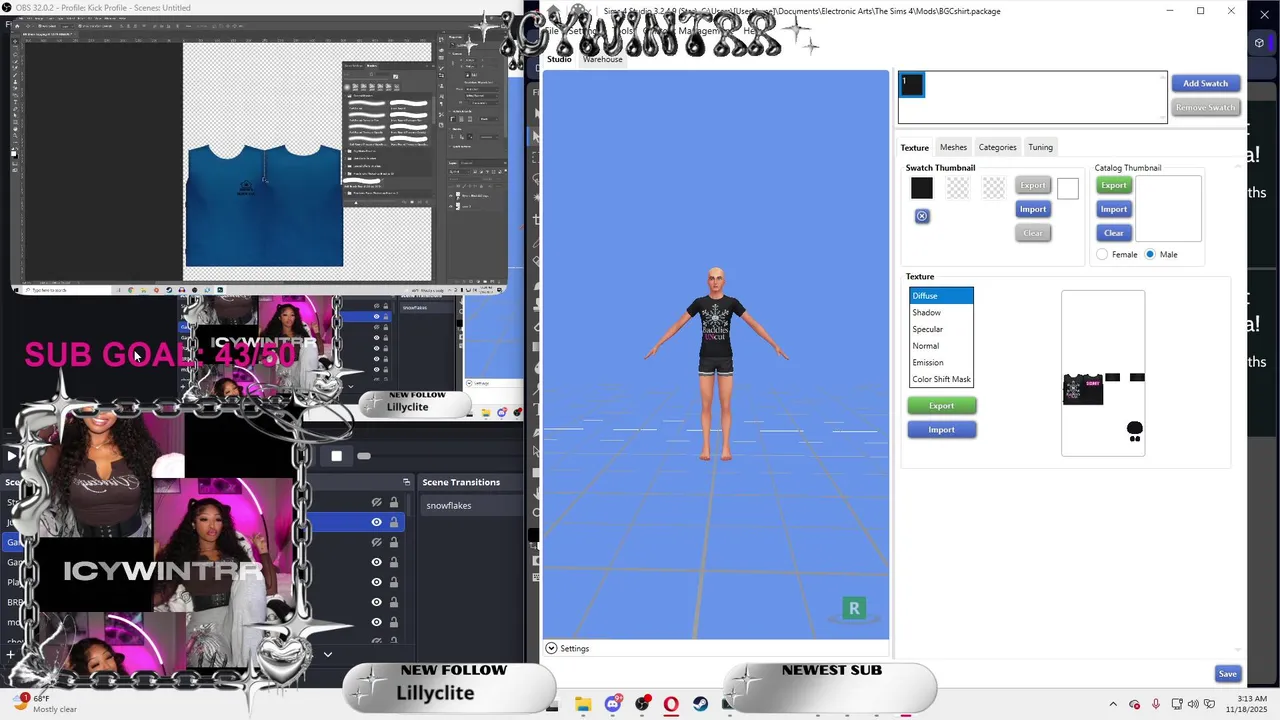This screenshot has width=1280, height=720.
Task: Select the Normal texture entry
Action: tap(941, 346)
